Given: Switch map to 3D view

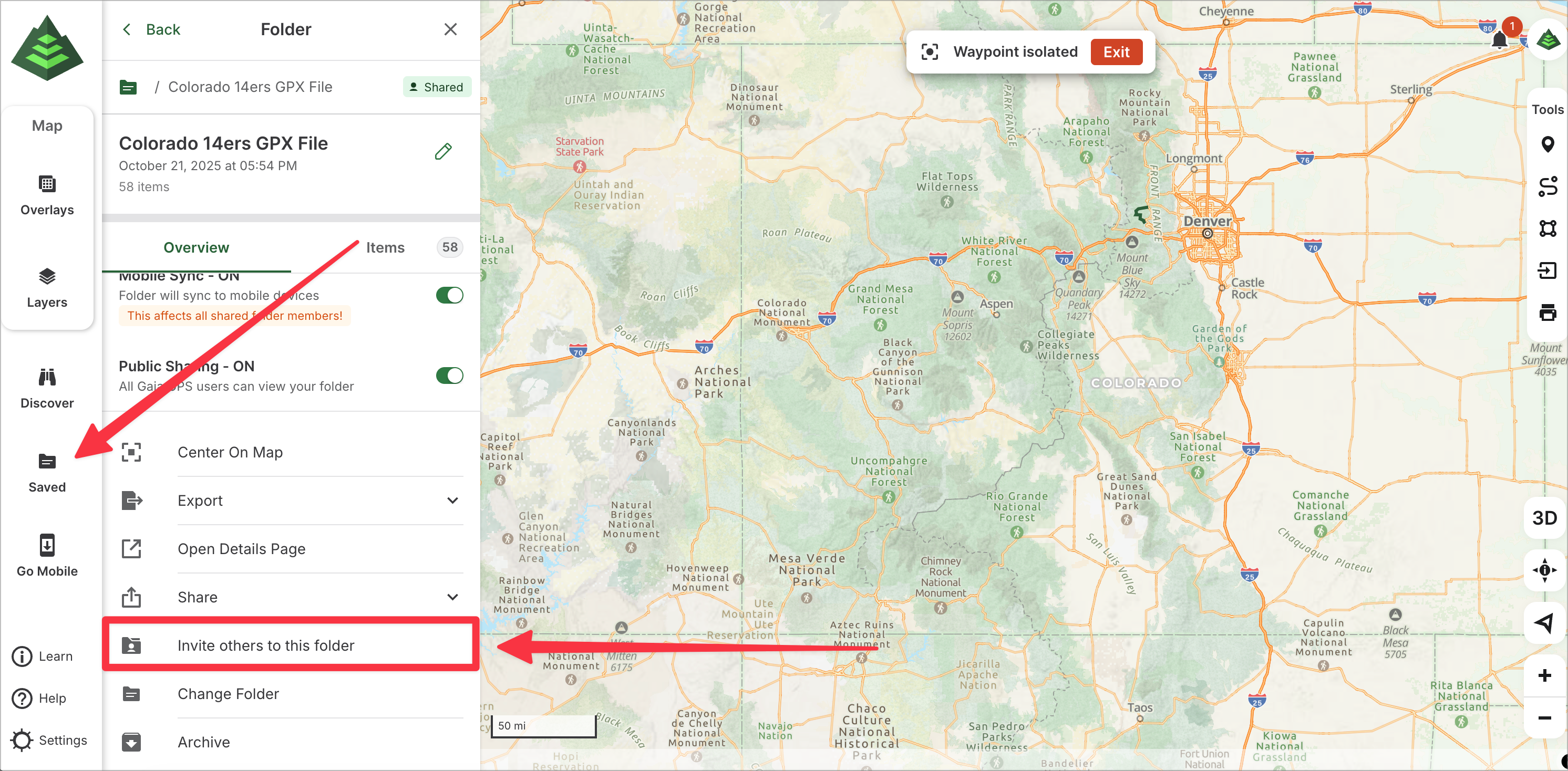Looking at the screenshot, I should [1544, 518].
